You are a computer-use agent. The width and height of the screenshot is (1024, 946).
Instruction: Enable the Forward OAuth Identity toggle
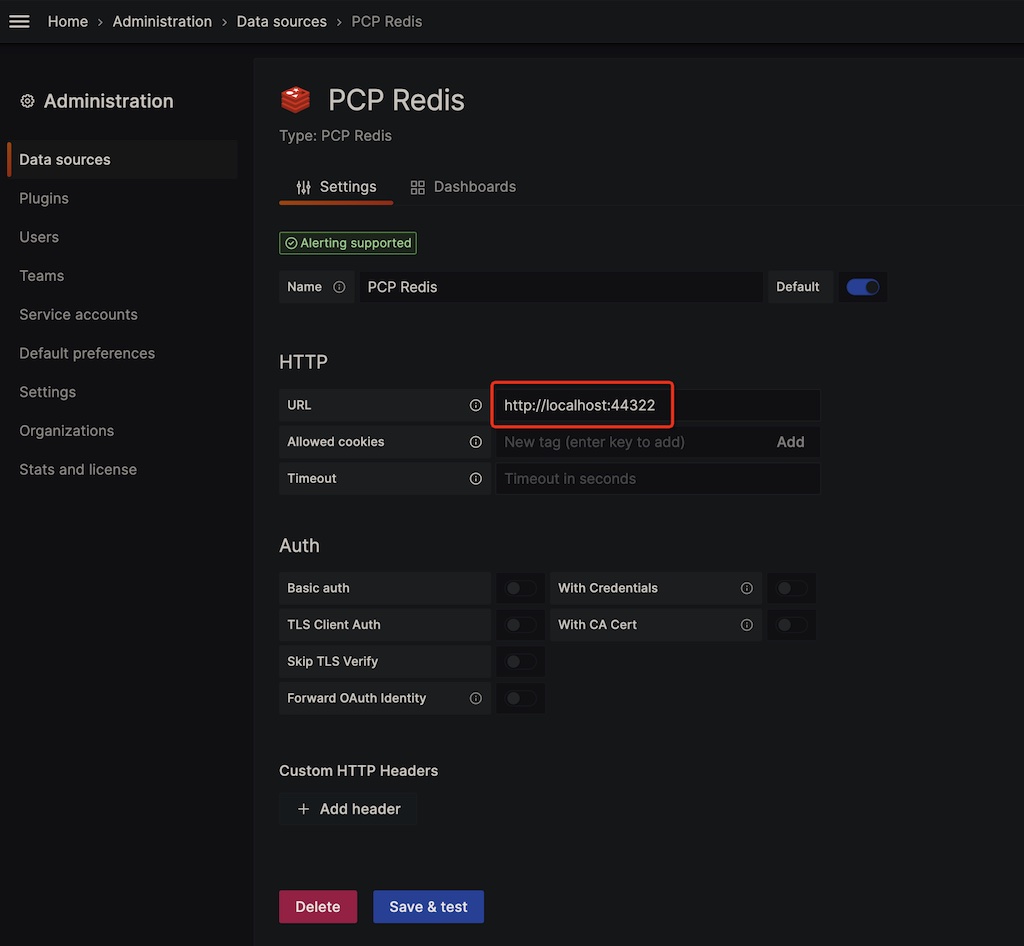coord(520,699)
